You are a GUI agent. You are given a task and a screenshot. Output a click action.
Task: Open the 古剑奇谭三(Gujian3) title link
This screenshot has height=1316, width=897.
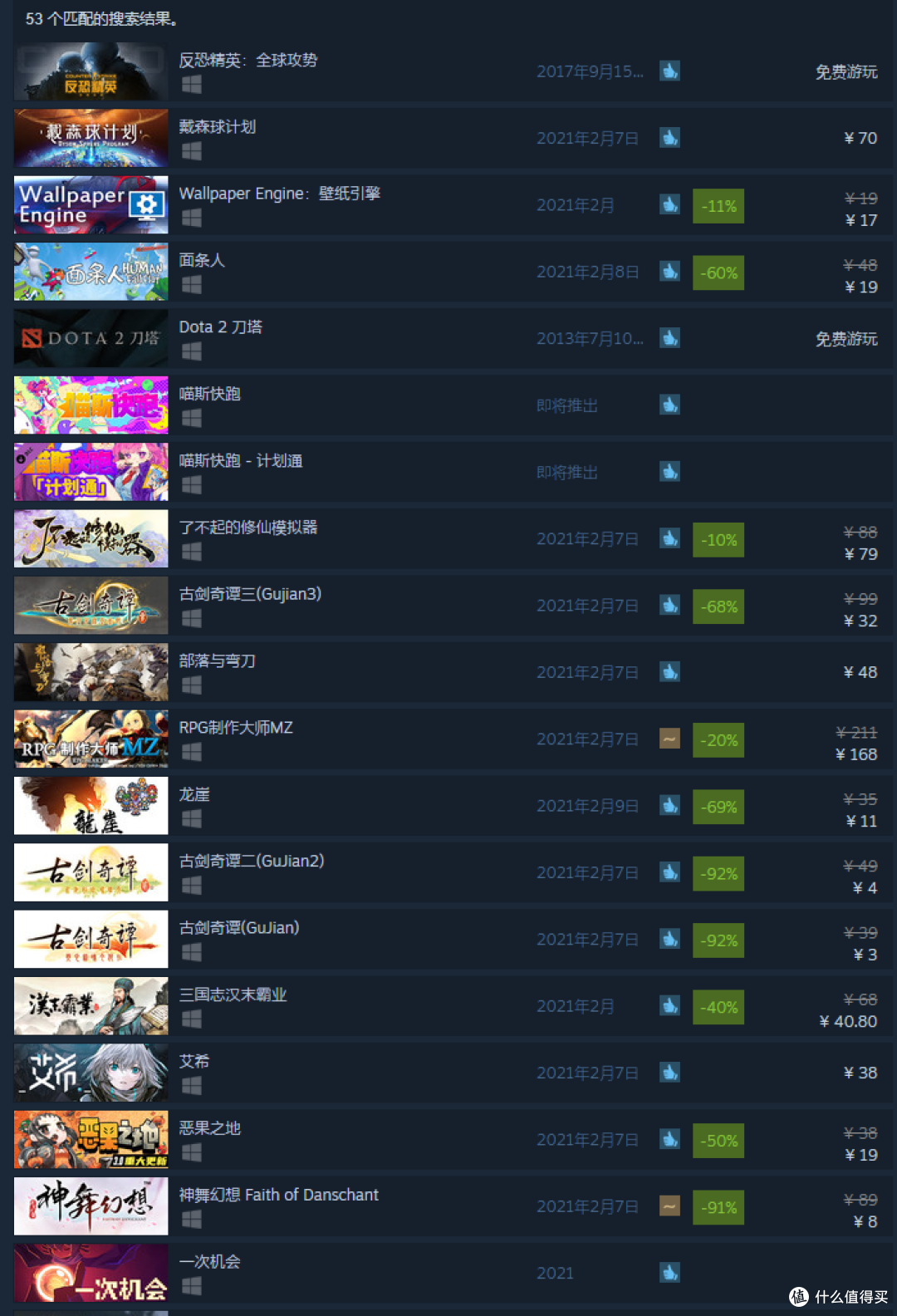coord(250,594)
